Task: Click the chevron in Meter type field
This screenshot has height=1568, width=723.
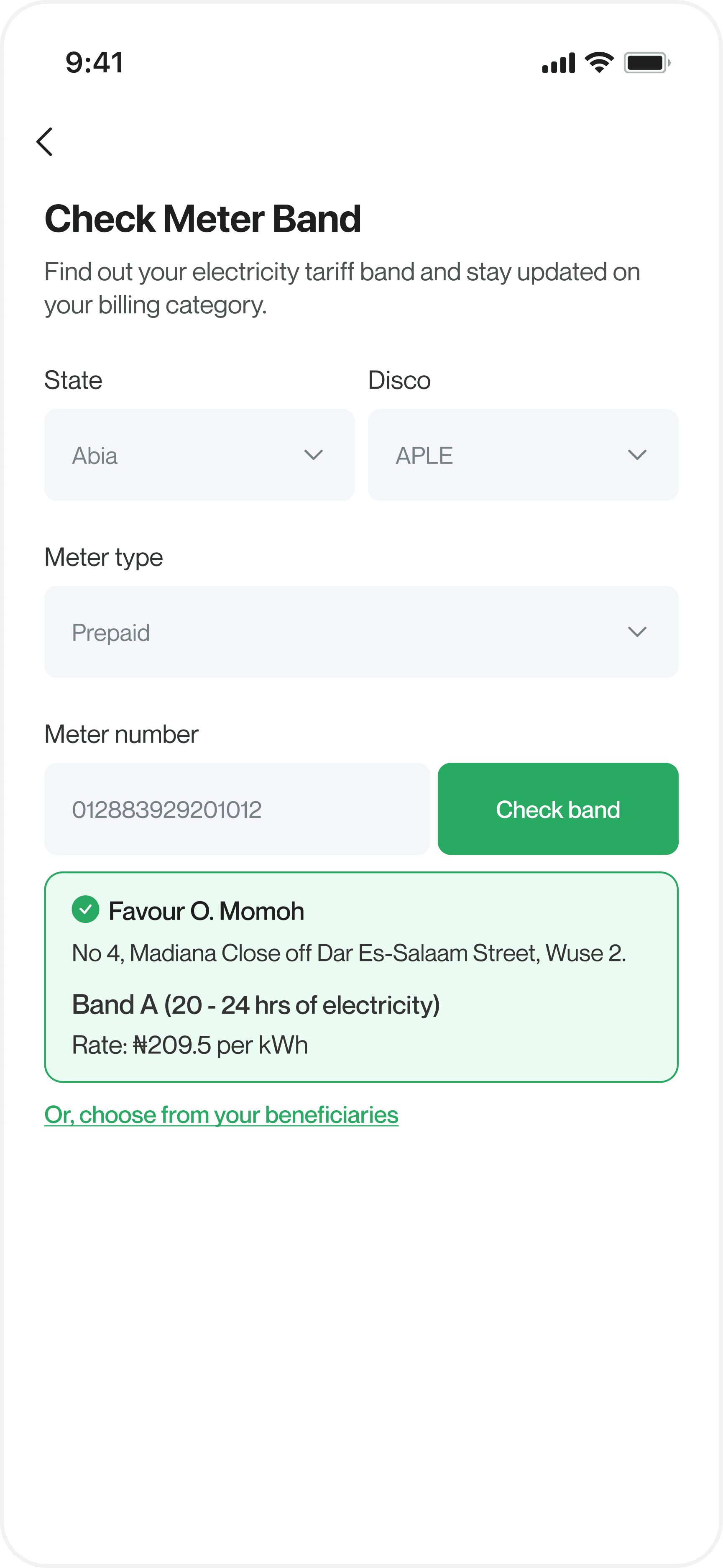Action: 637,633
